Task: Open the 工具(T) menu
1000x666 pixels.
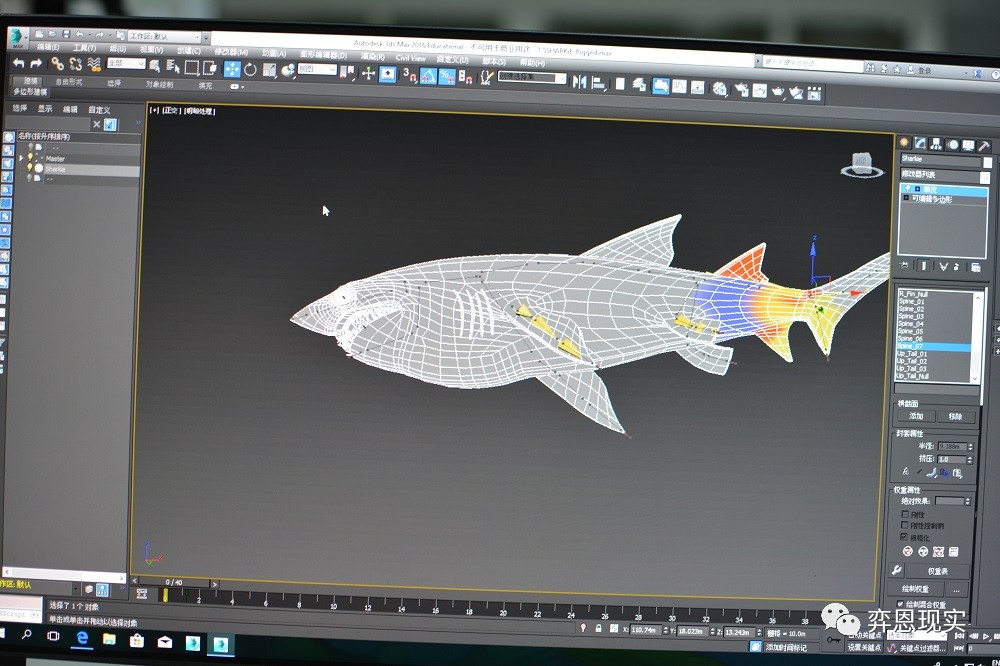Action: (84, 48)
